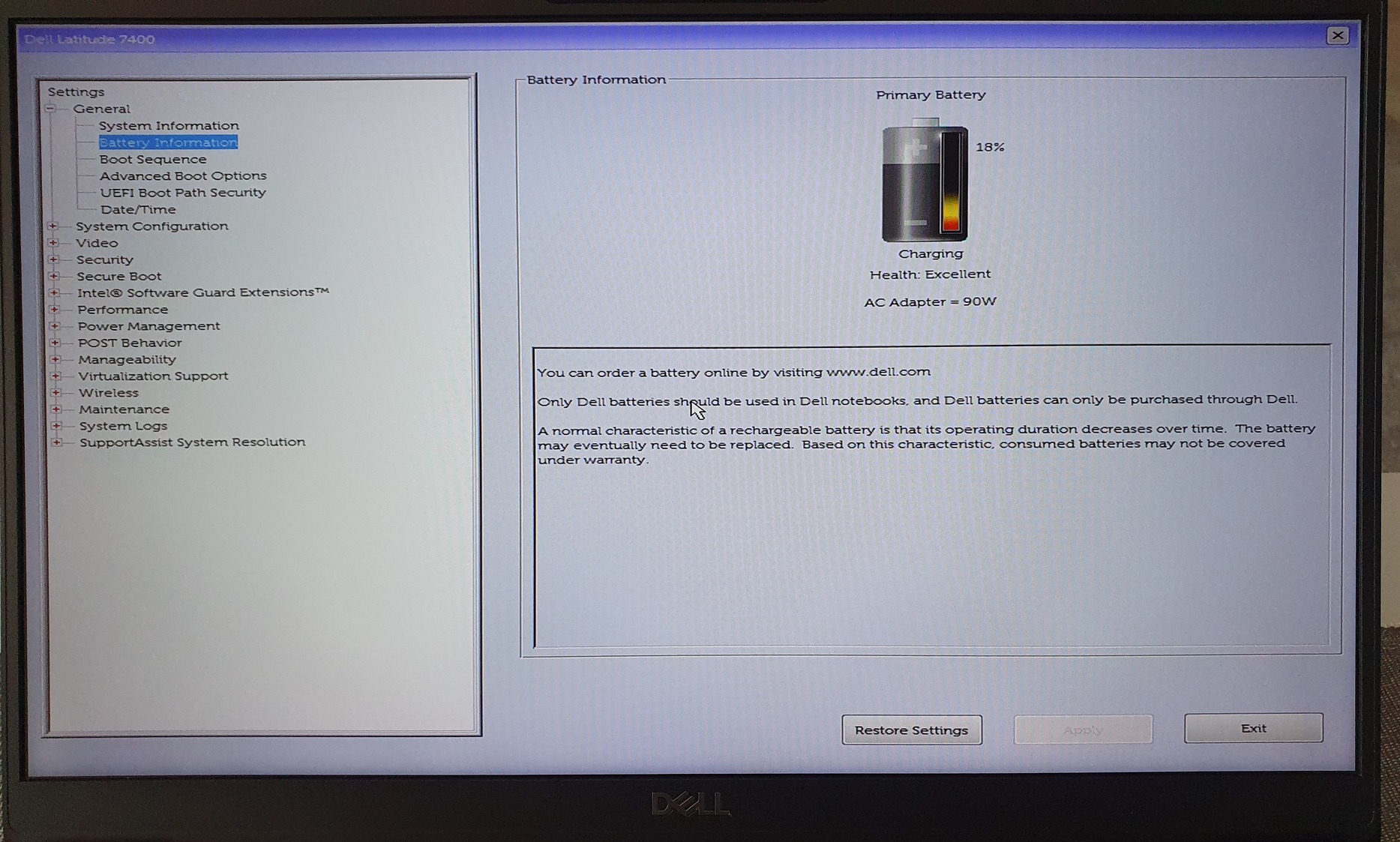Click the Restore Settings button
1400x842 pixels.
[x=912, y=730]
